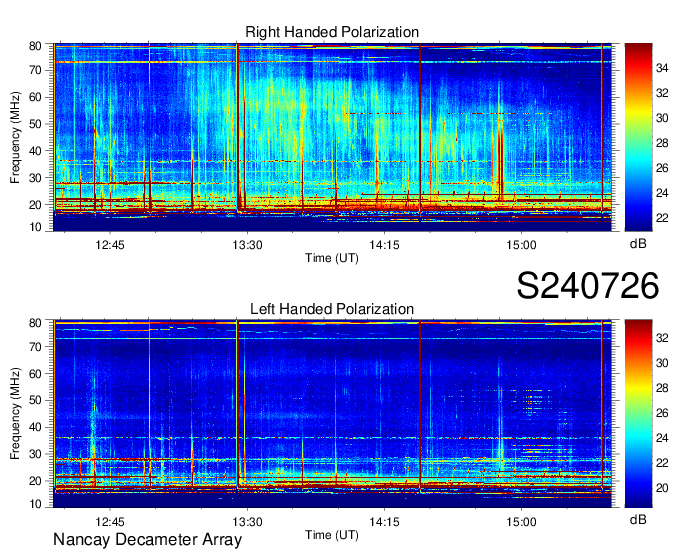Click 22 dB label on upper colorbar

click(662, 218)
